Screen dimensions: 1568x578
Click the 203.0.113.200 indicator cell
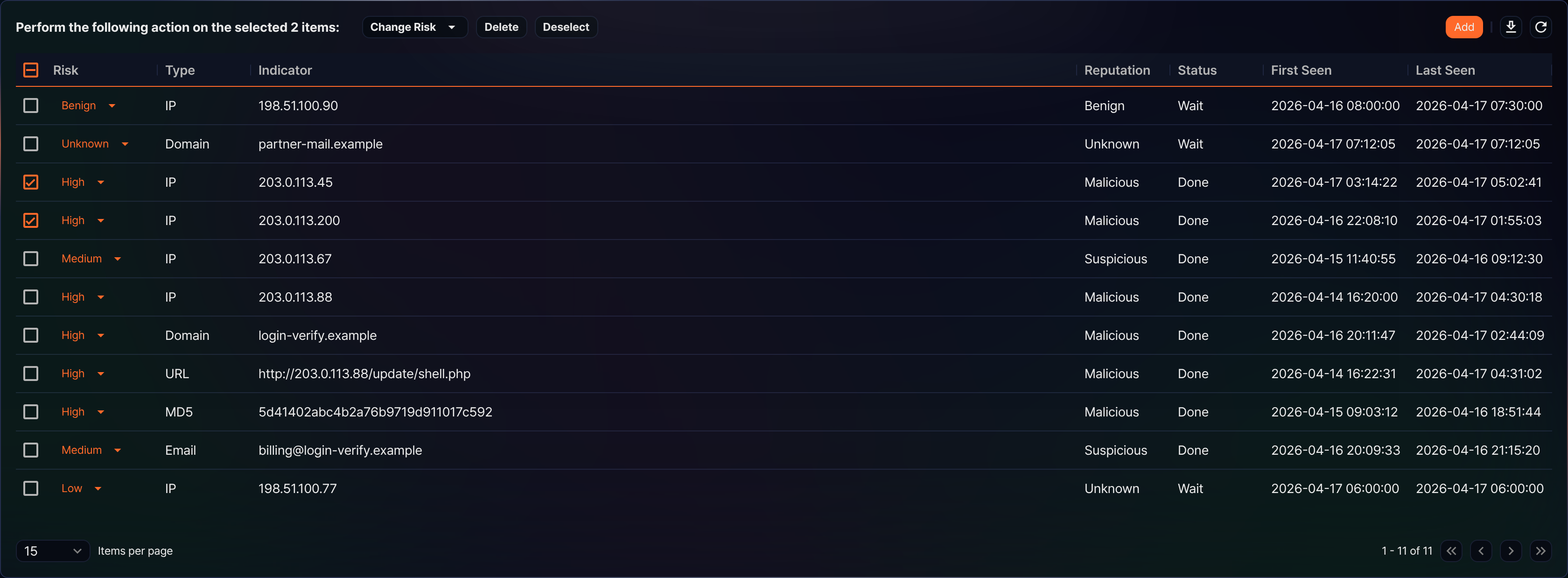pyautogui.click(x=299, y=220)
